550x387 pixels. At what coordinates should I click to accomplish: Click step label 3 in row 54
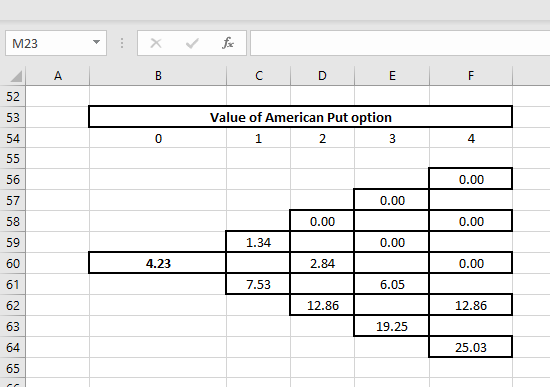pyautogui.click(x=392, y=138)
